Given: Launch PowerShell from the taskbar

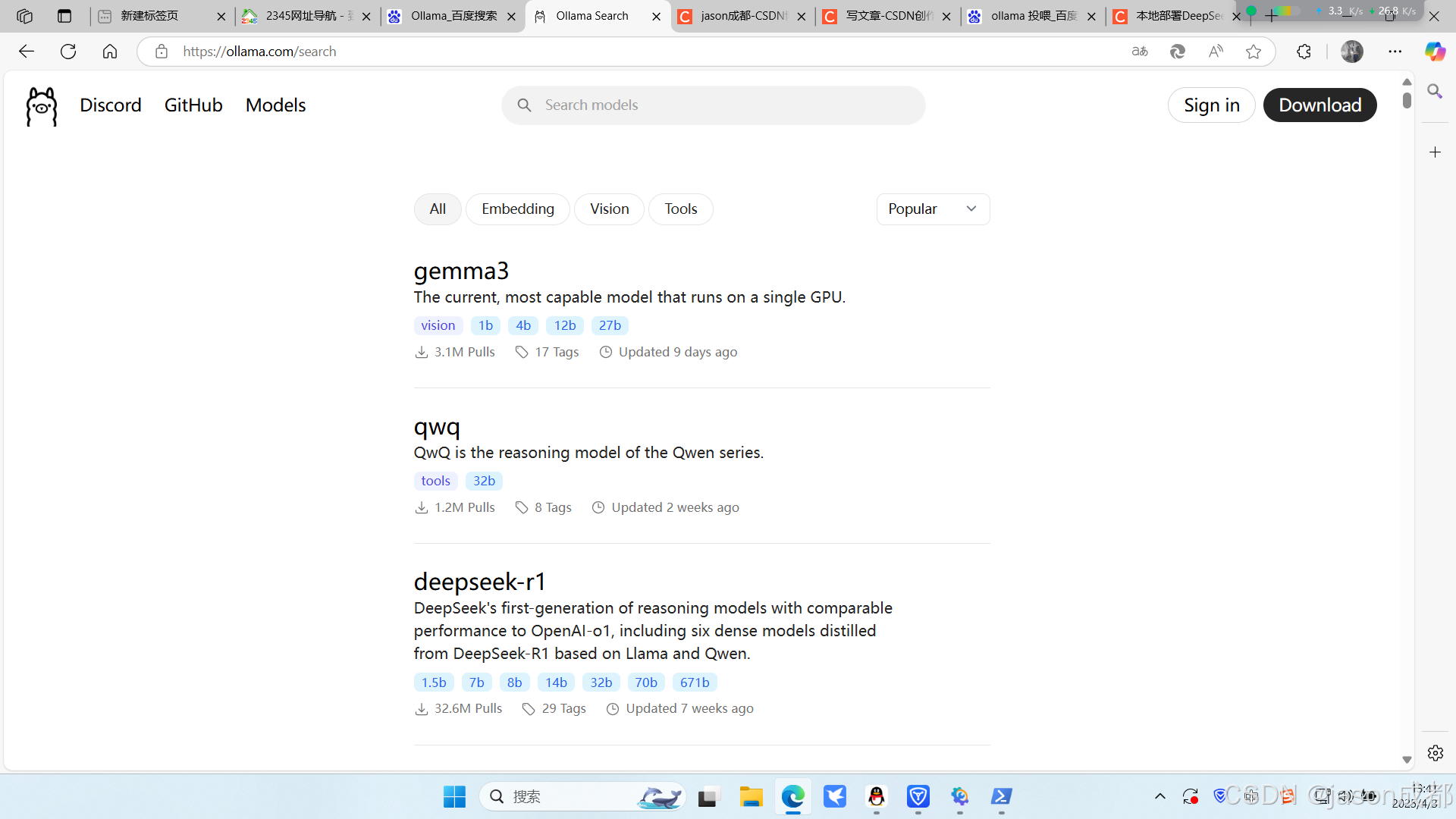Looking at the screenshot, I should click(x=1001, y=797).
